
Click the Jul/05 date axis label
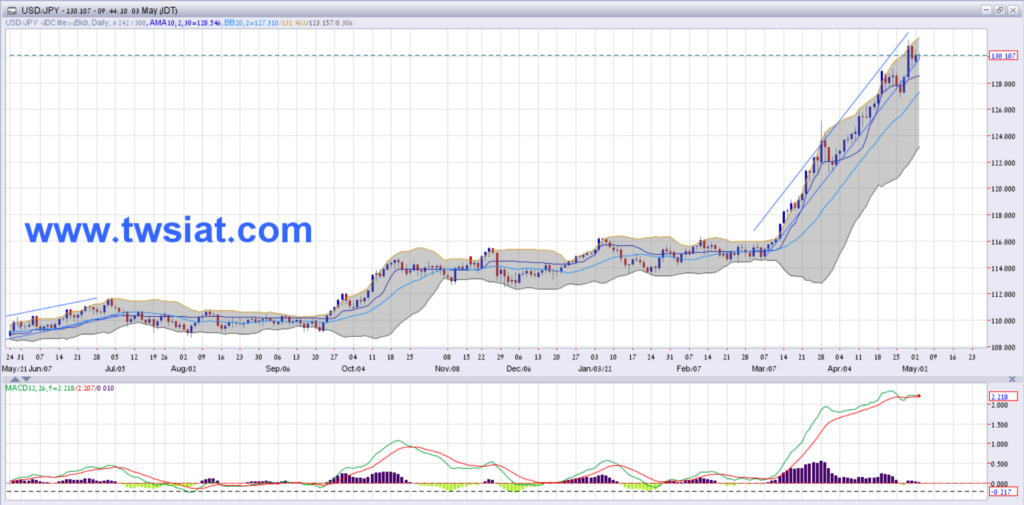(115, 369)
